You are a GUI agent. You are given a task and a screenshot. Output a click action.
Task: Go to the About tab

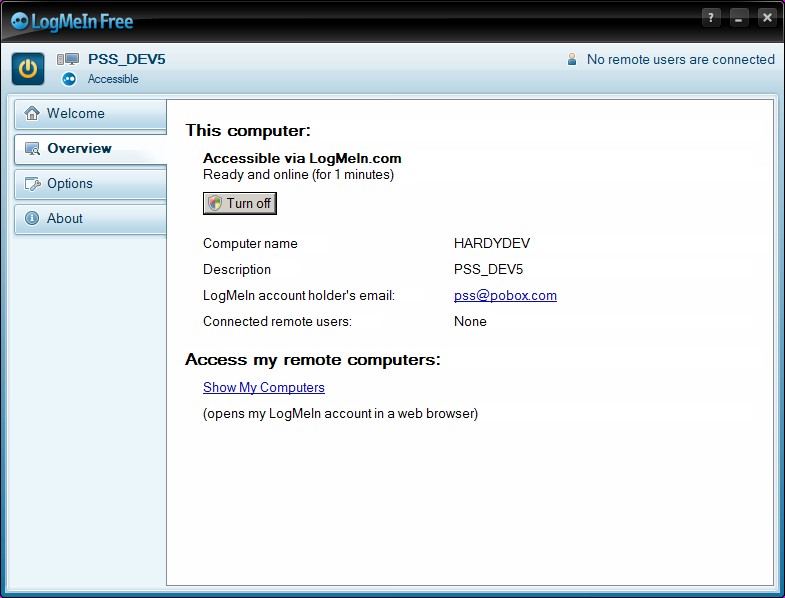[x=91, y=219]
